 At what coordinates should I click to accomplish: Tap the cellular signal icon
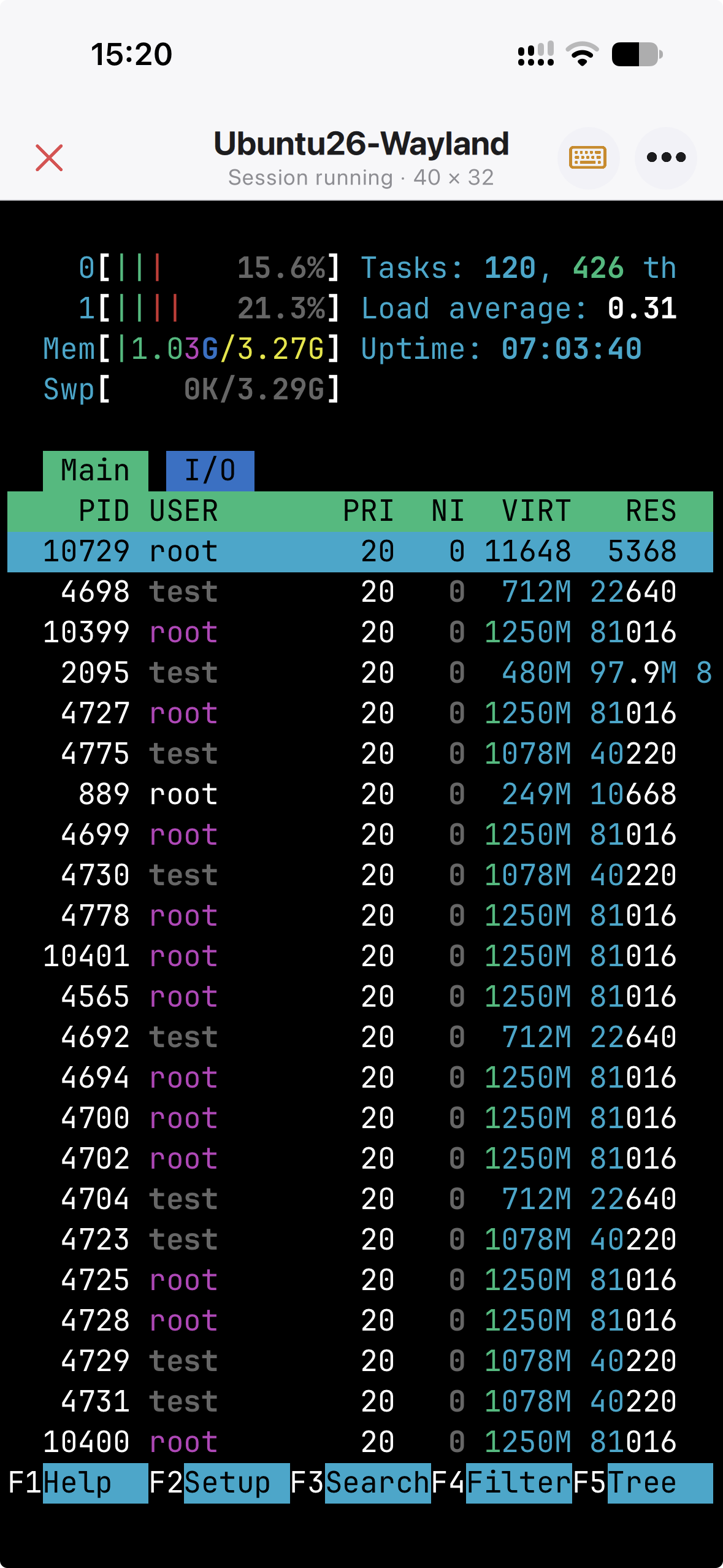click(536, 54)
